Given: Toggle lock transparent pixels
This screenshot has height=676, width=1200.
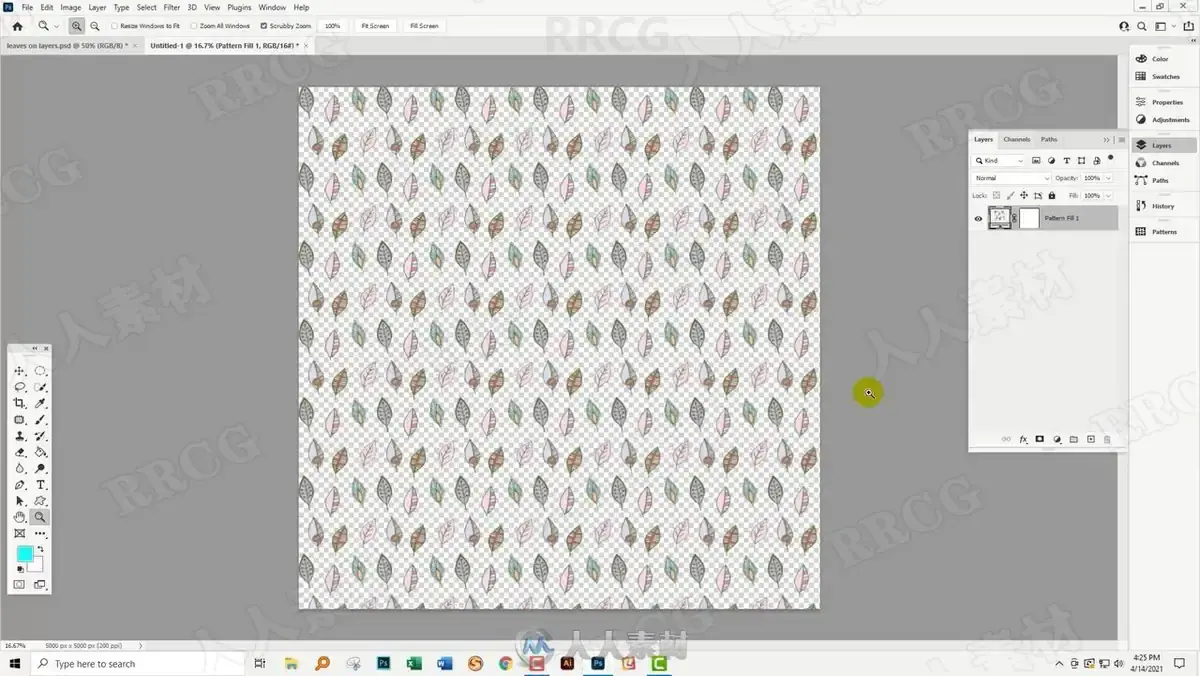Looking at the screenshot, I should [x=996, y=195].
